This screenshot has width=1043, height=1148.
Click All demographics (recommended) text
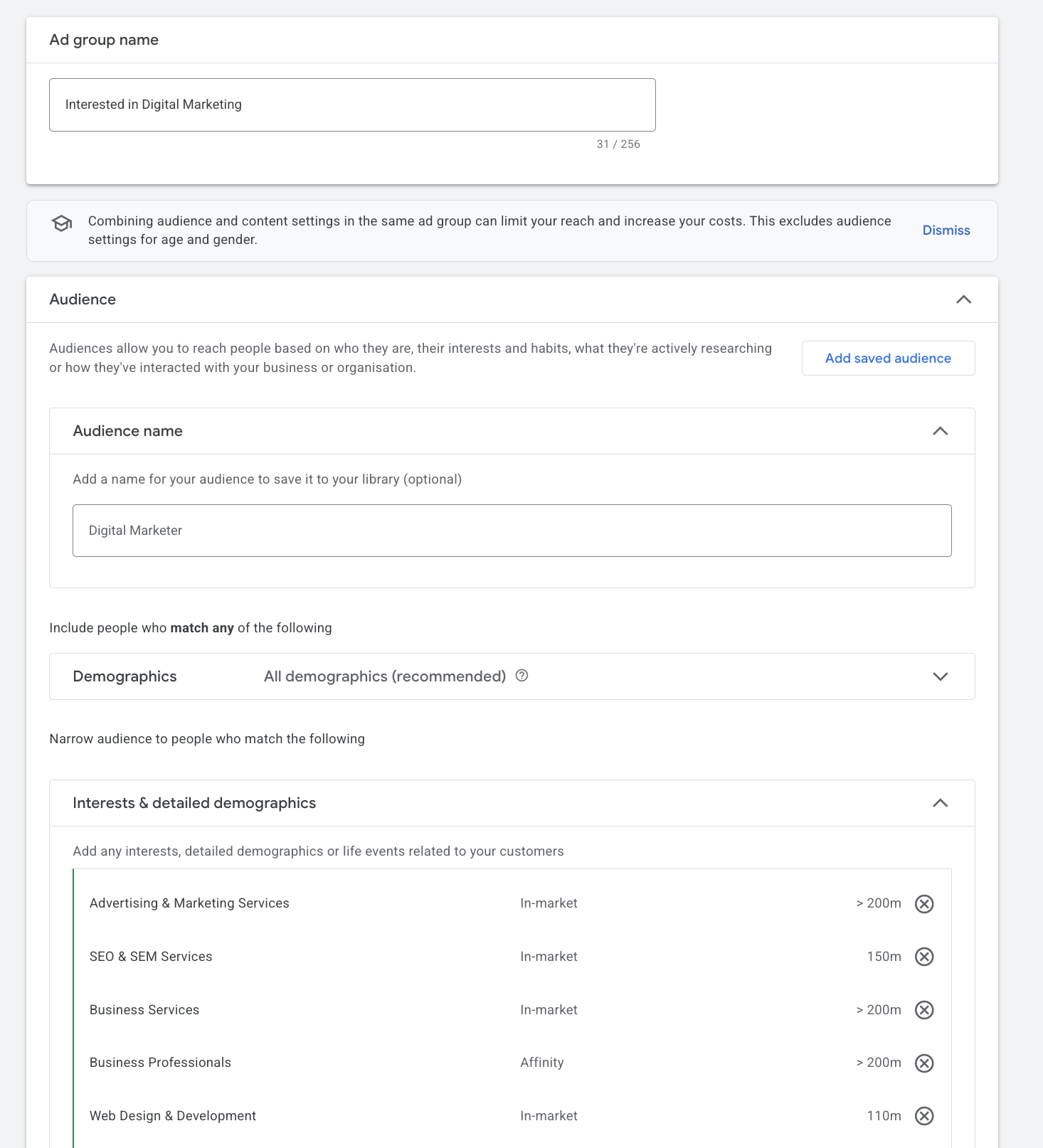(x=385, y=676)
